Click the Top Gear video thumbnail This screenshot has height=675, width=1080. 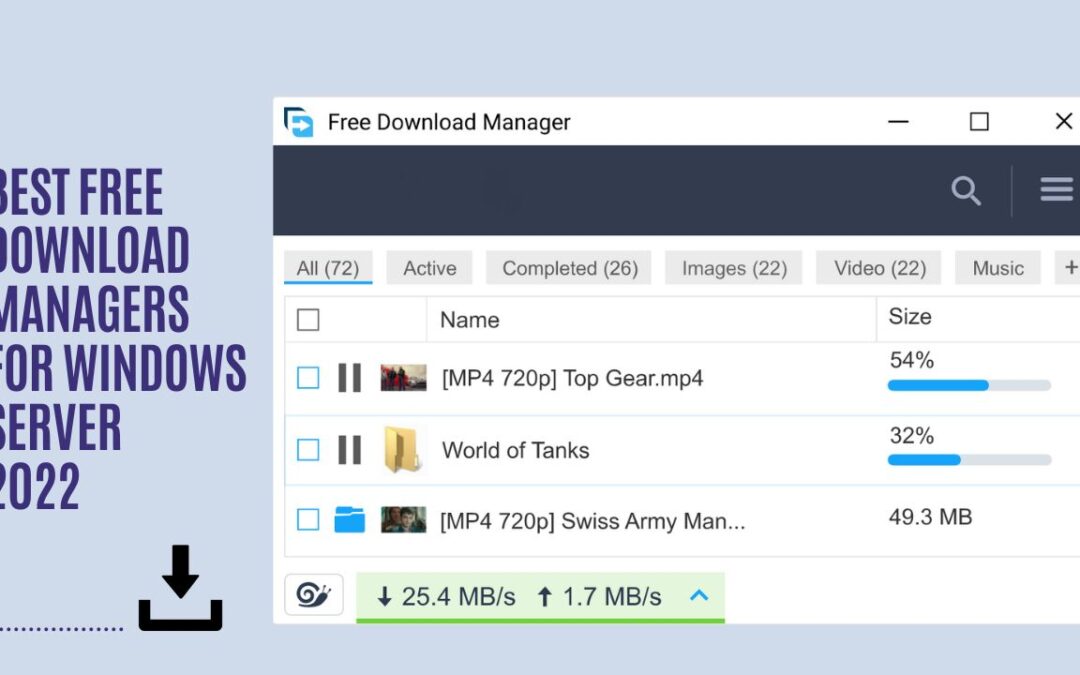click(x=404, y=378)
